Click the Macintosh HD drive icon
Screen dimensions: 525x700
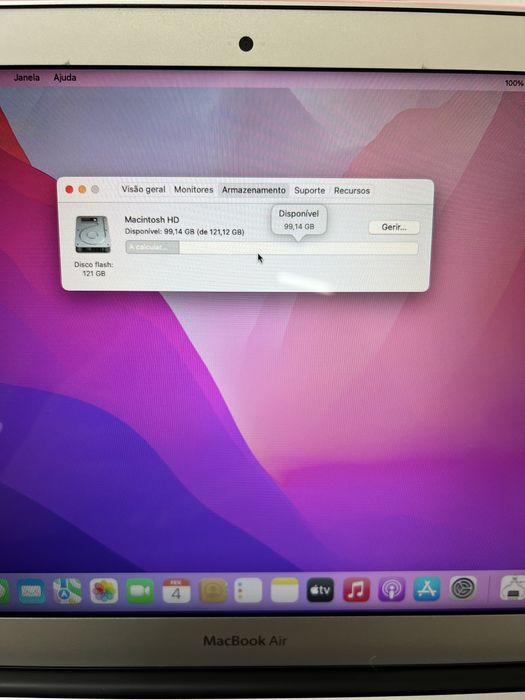92,234
